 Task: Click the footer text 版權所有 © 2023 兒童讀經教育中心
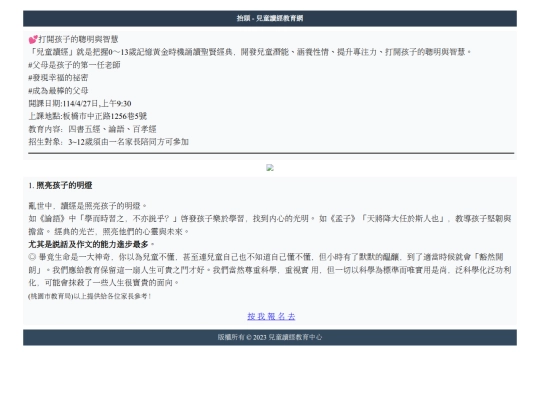(x=270, y=337)
